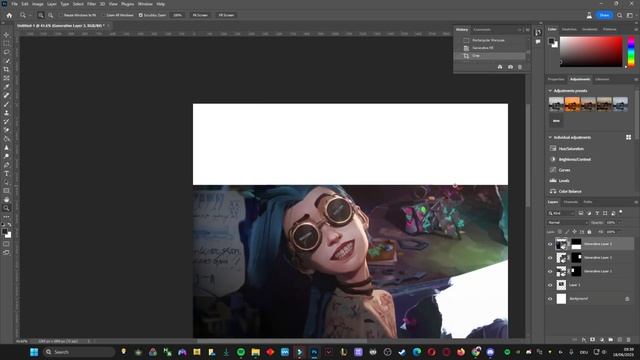Open the Image menu
This screenshot has width=640, height=360.
coord(38,4)
